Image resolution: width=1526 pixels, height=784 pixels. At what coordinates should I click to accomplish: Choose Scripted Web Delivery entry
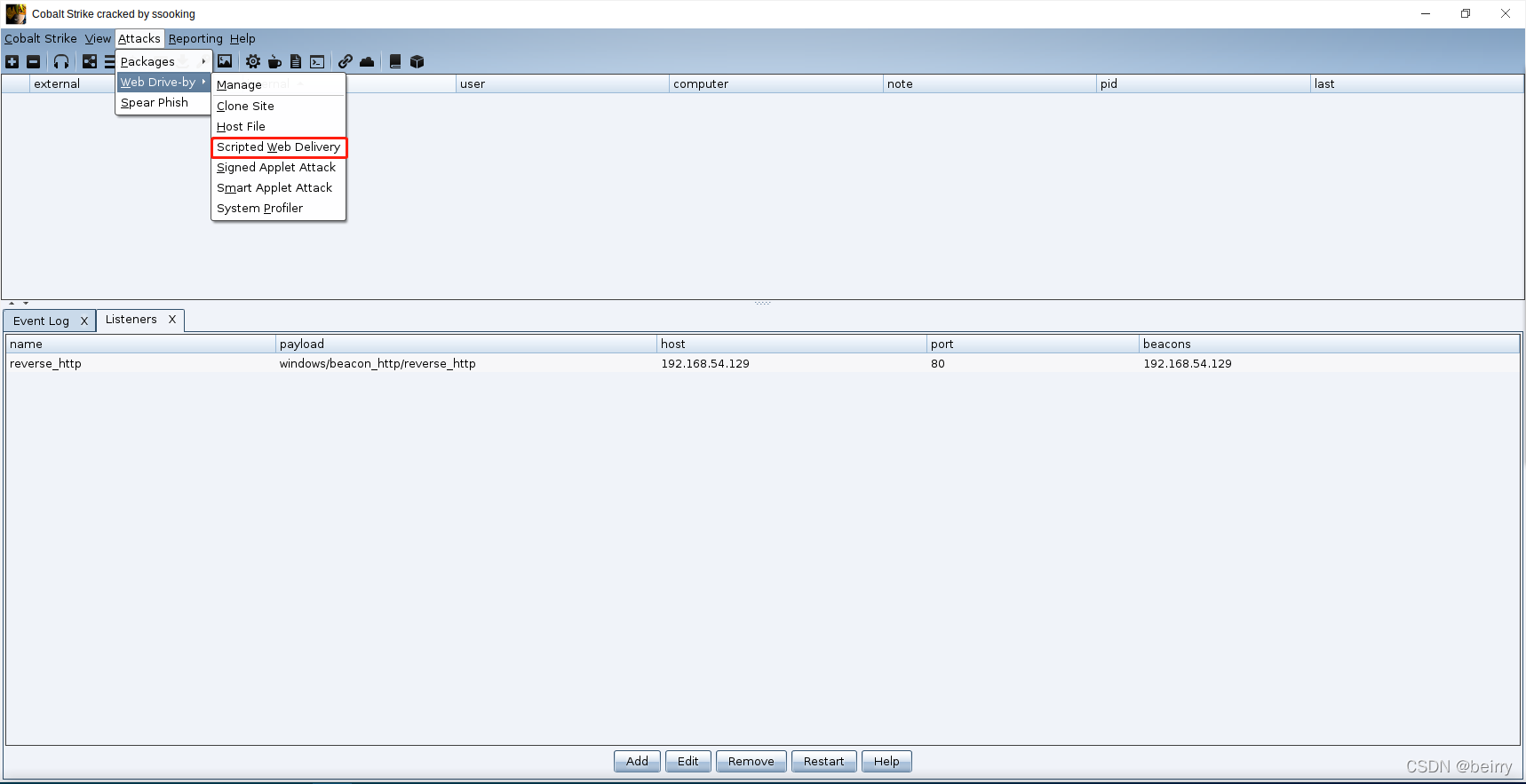pyautogui.click(x=278, y=147)
